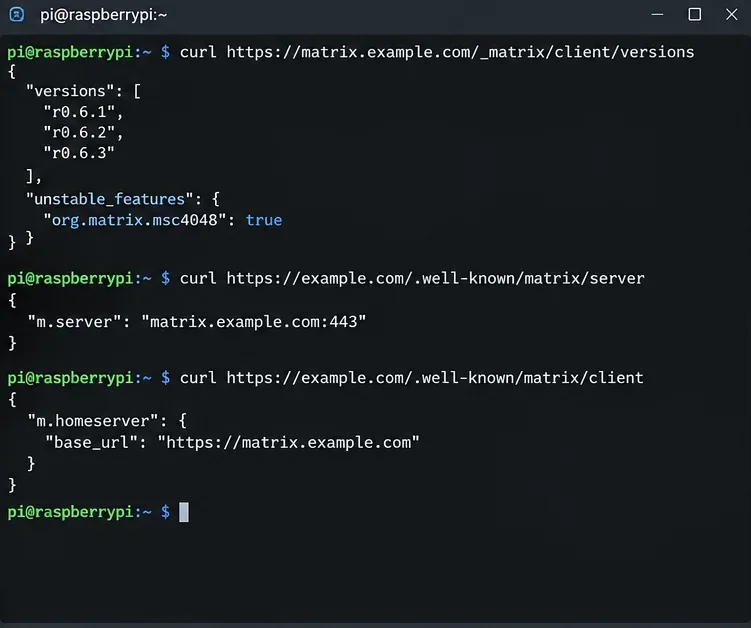Click the window title pi@raspberrypi:~

103,15
